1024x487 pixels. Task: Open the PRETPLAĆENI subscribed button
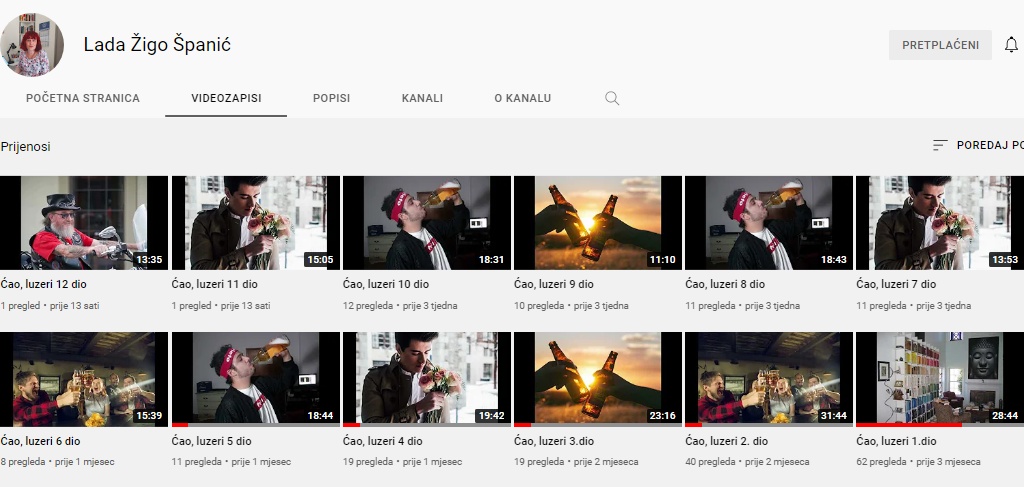pos(940,45)
